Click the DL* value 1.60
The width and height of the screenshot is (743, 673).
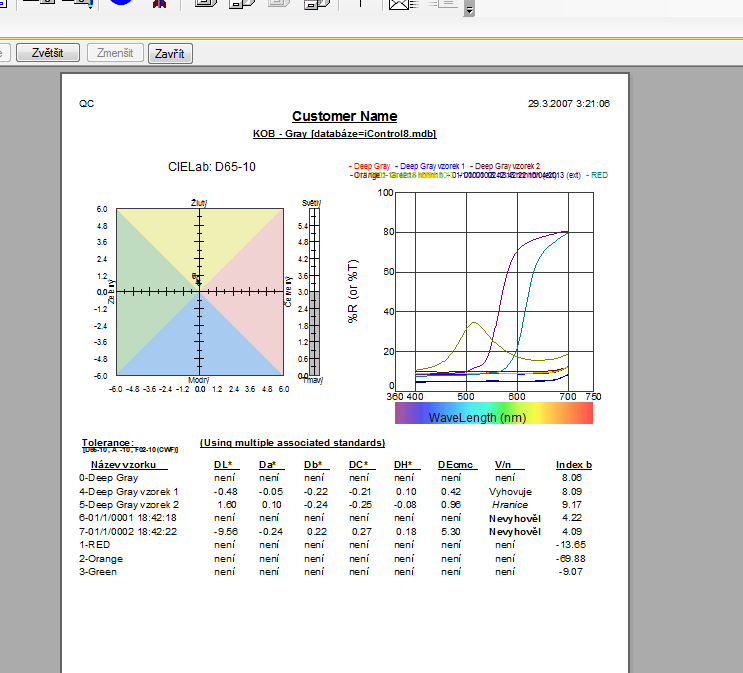pos(227,505)
